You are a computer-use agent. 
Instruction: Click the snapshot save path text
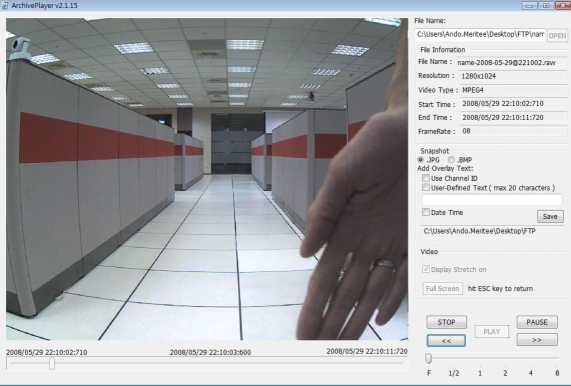[x=480, y=231]
